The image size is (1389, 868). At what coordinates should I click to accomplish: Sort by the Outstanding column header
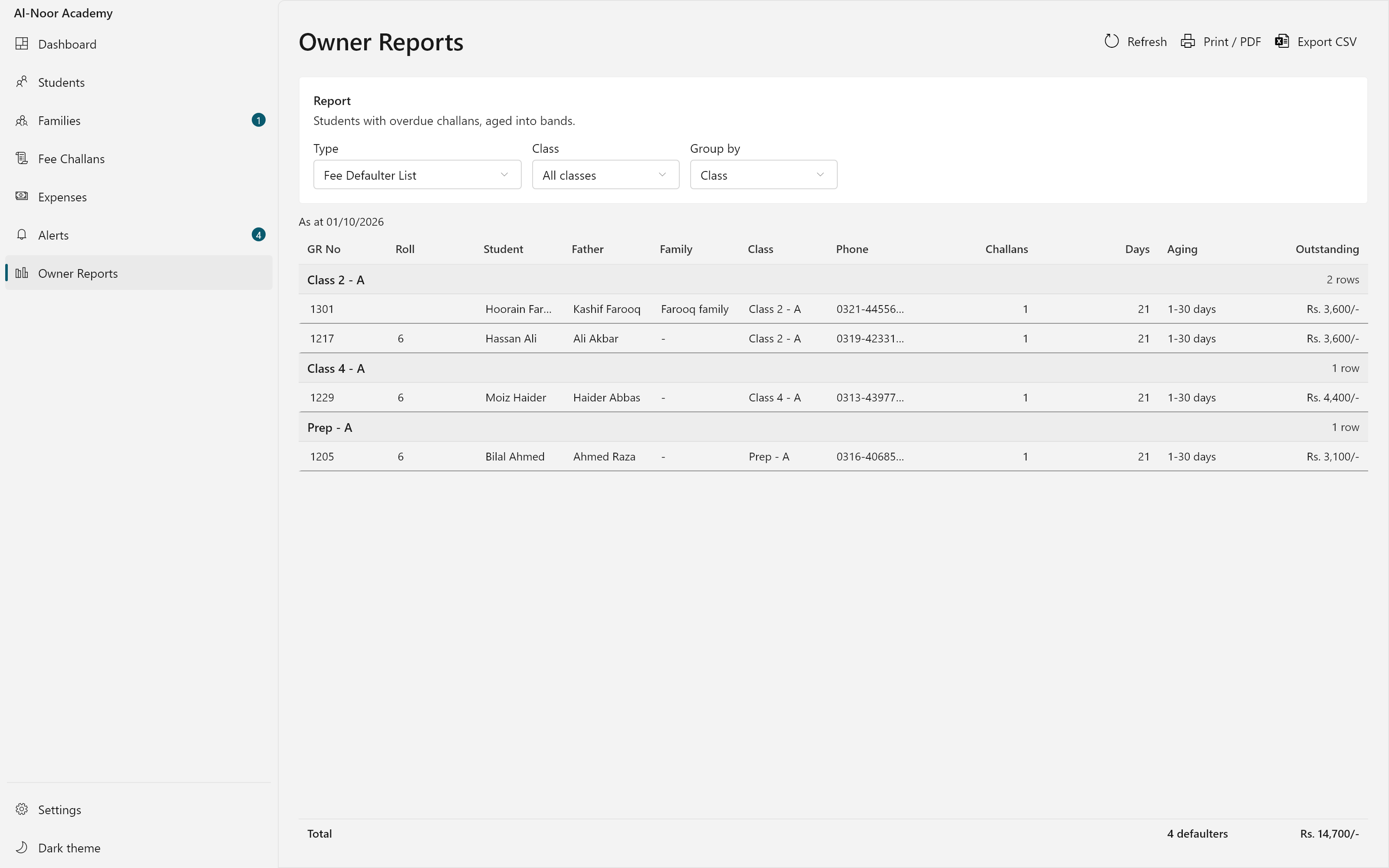1327,249
